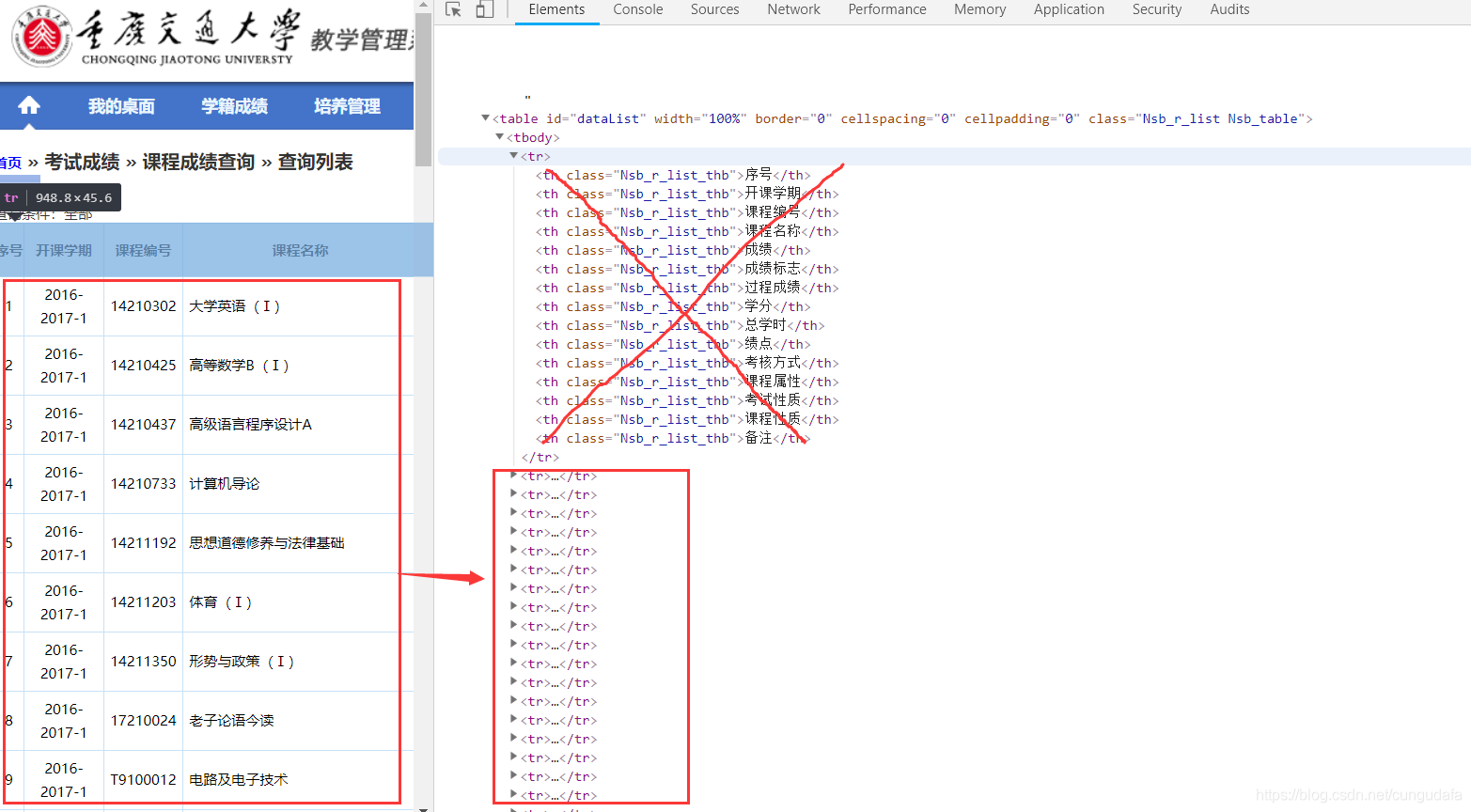This screenshot has width=1471, height=812.
Task: Select course name 思想道德修养与法律基础
Action: 266,543
